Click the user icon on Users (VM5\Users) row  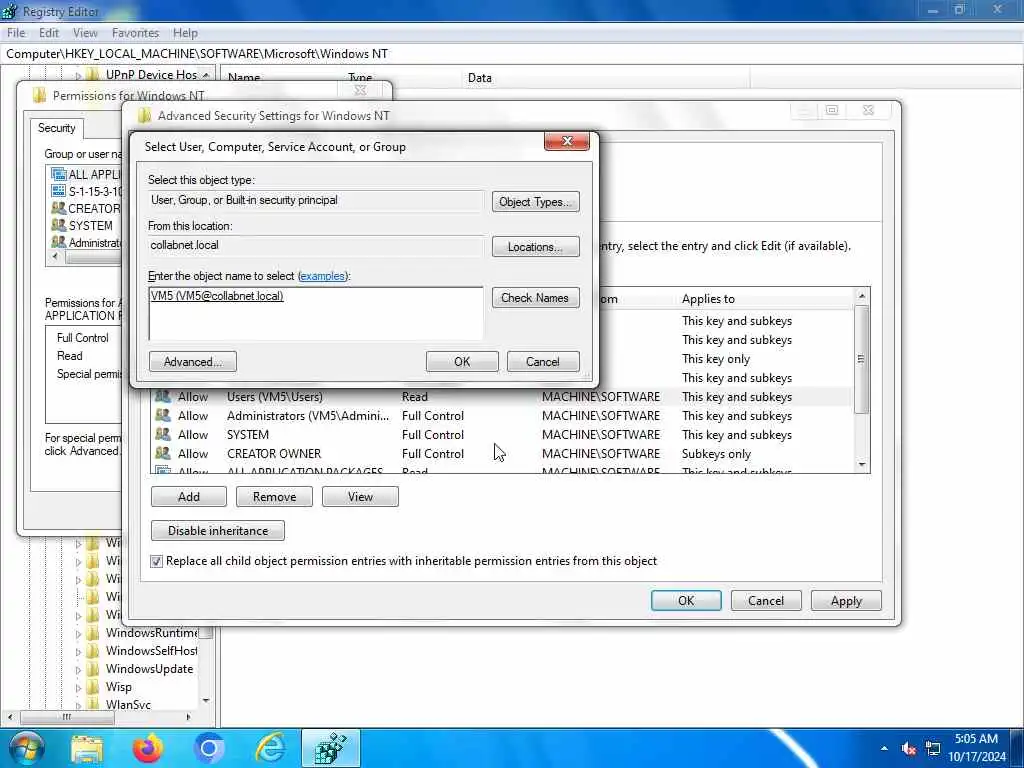163,396
